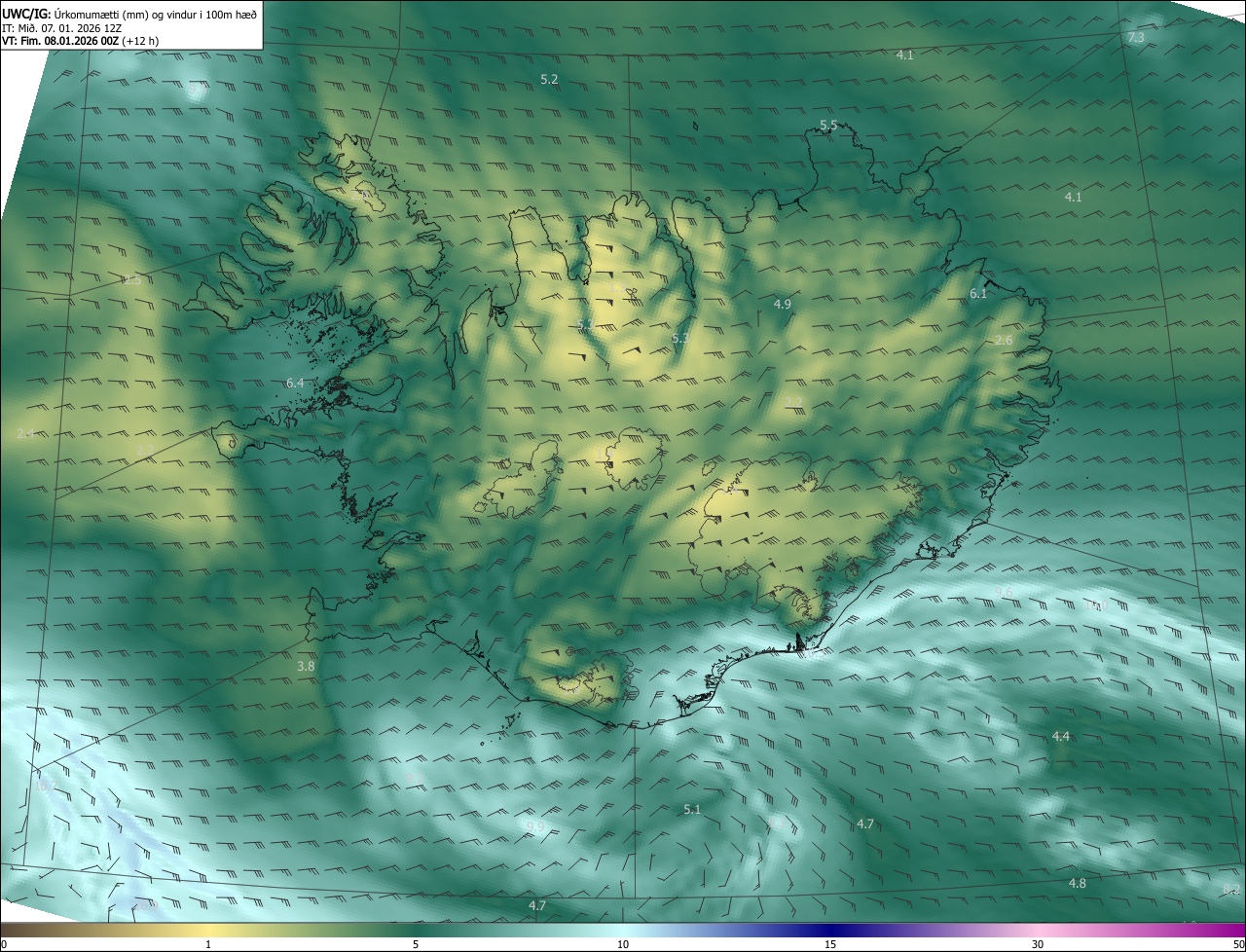Click the 2.6 value label on the map
1246x952 pixels.
tap(1004, 340)
